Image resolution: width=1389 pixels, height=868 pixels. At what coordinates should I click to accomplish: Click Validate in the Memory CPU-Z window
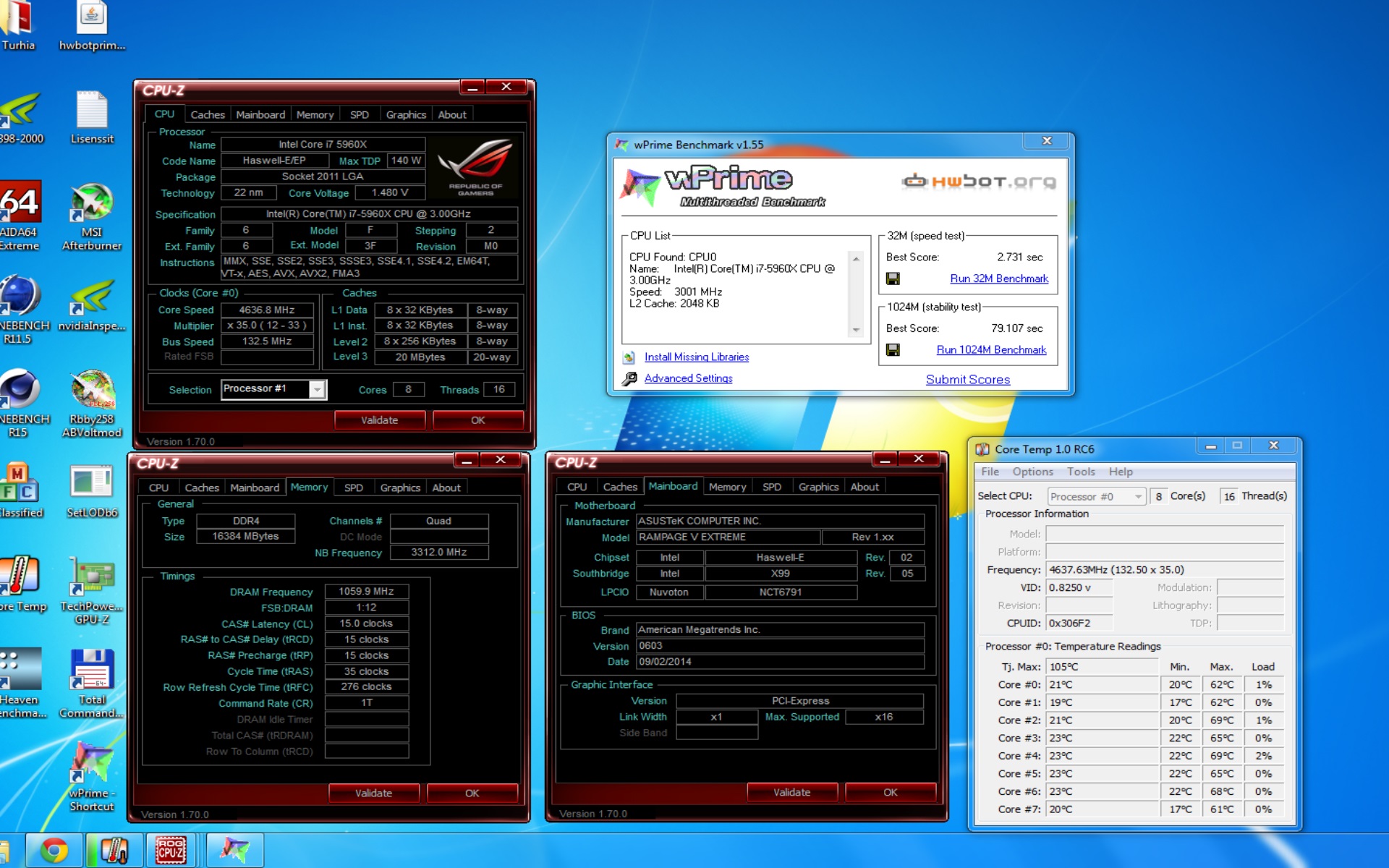pyautogui.click(x=374, y=793)
